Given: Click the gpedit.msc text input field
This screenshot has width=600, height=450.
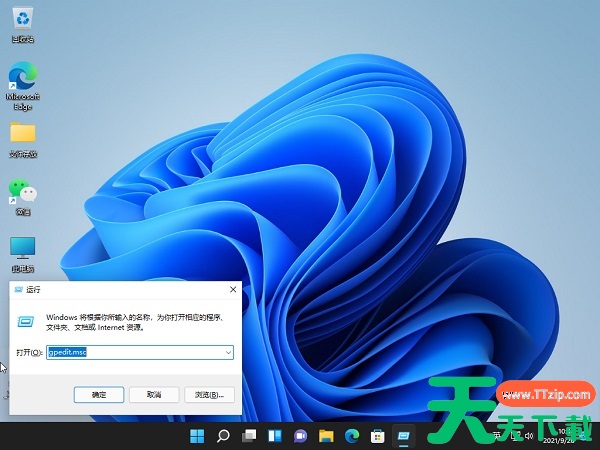Looking at the screenshot, I should pos(140,352).
